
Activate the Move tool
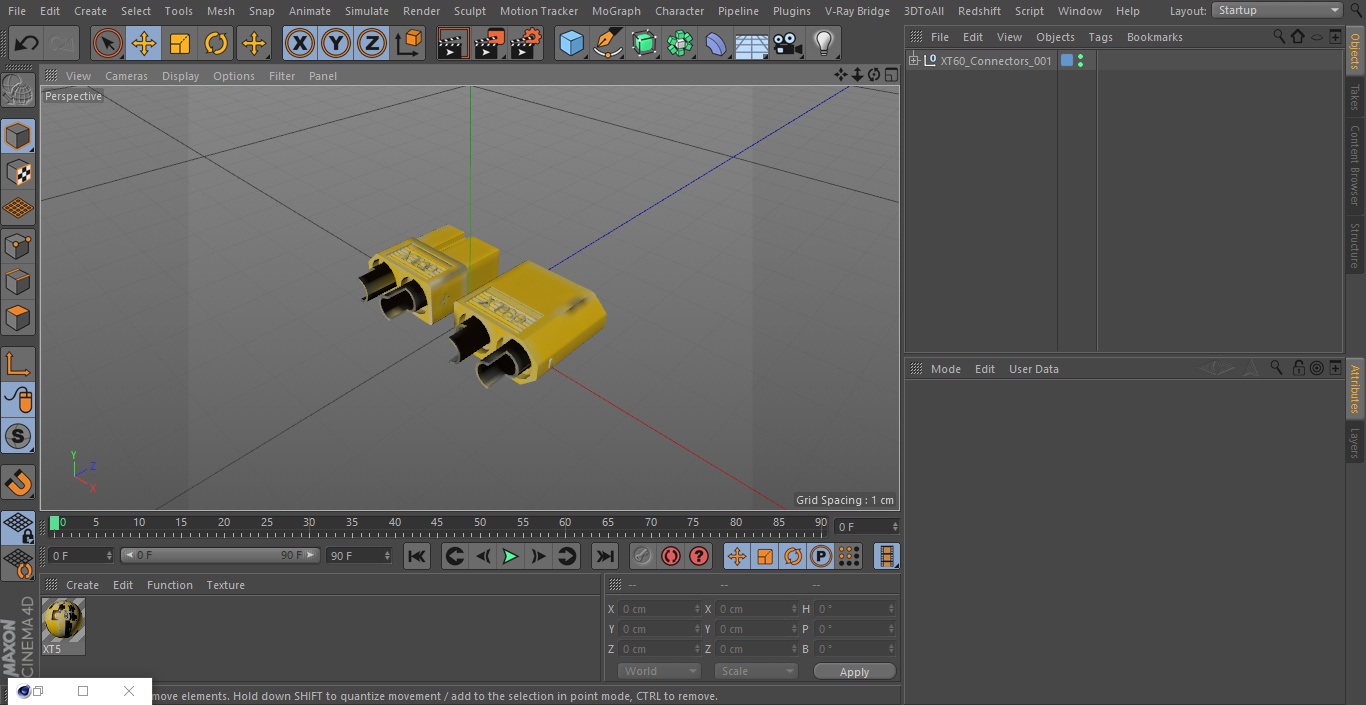tap(144, 43)
